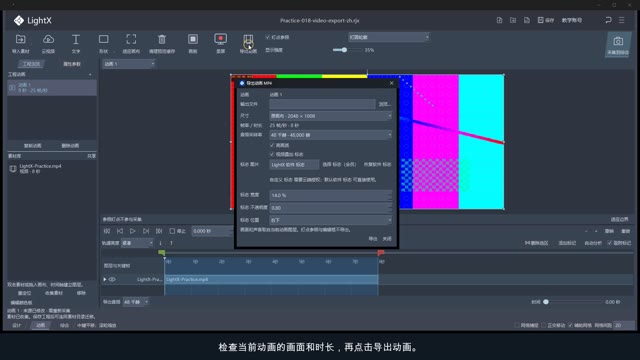The height and width of the screenshot is (360, 640).
Task: Click the output file input field
Action: (x=322, y=104)
